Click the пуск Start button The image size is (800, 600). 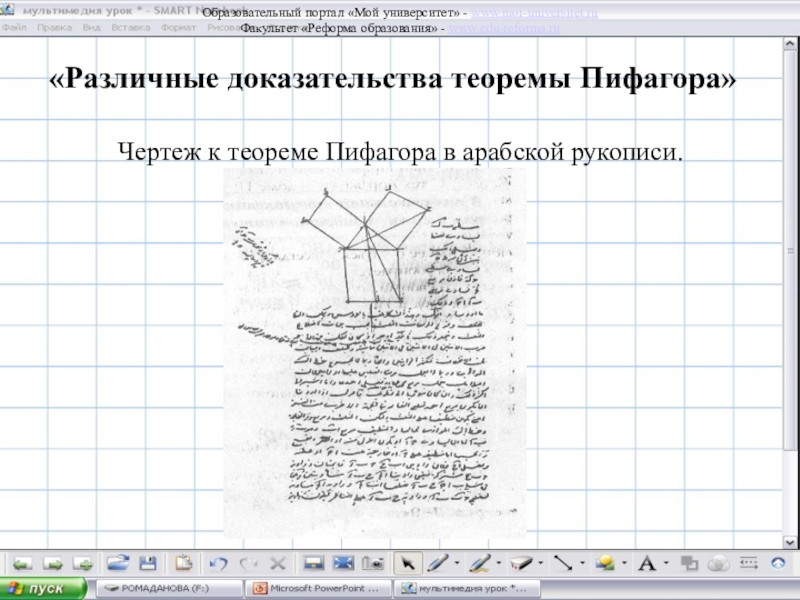pos(43,589)
